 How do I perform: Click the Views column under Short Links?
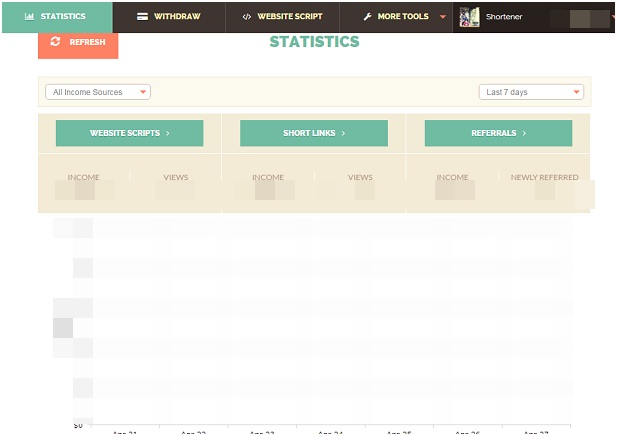(x=360, y=178)
